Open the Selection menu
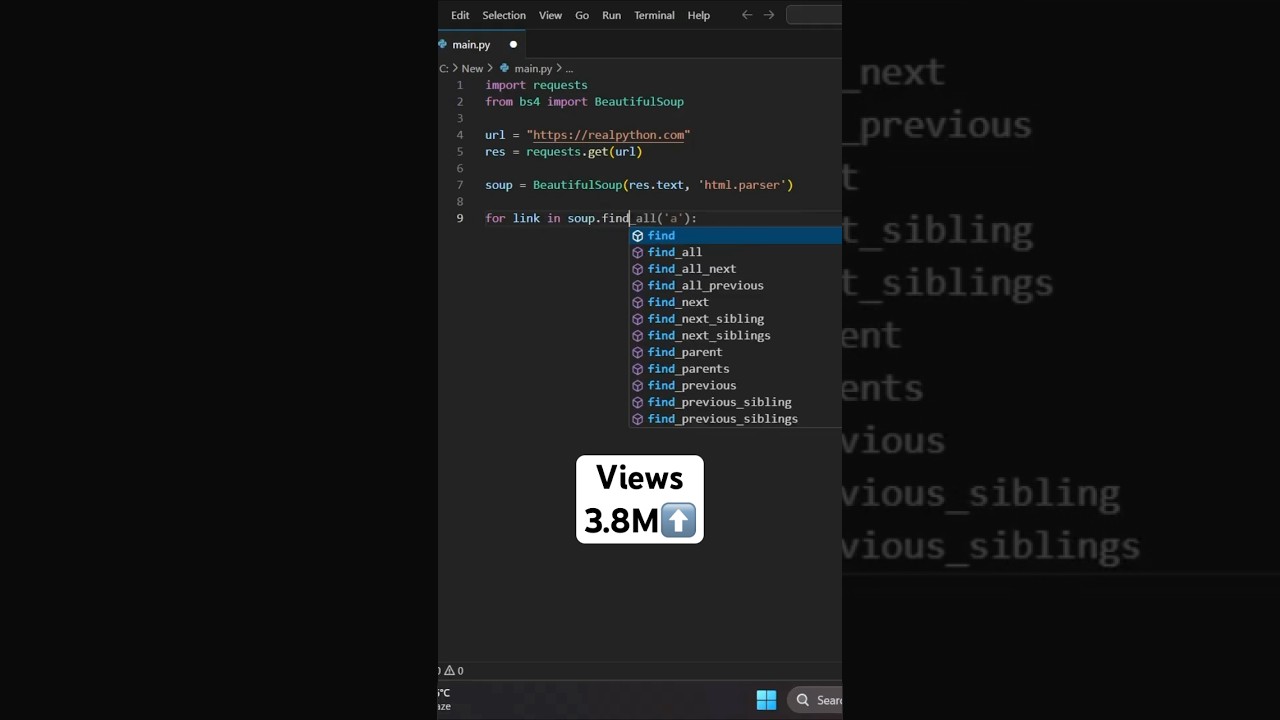 pyautogui.click(x=504, y=15)
